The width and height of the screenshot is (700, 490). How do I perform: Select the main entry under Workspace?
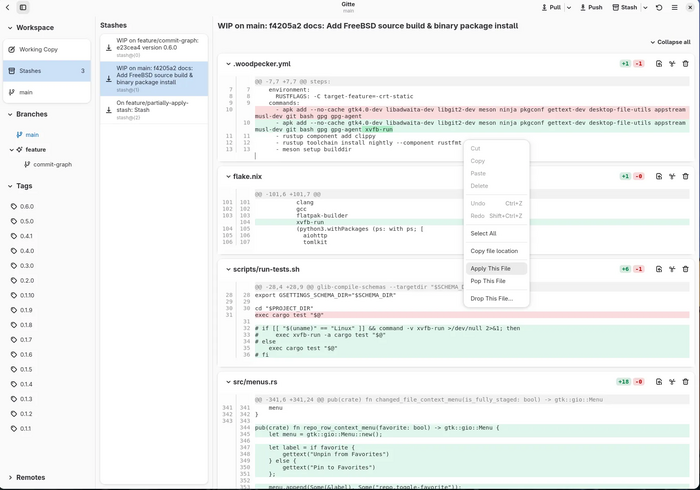(47, 92)
